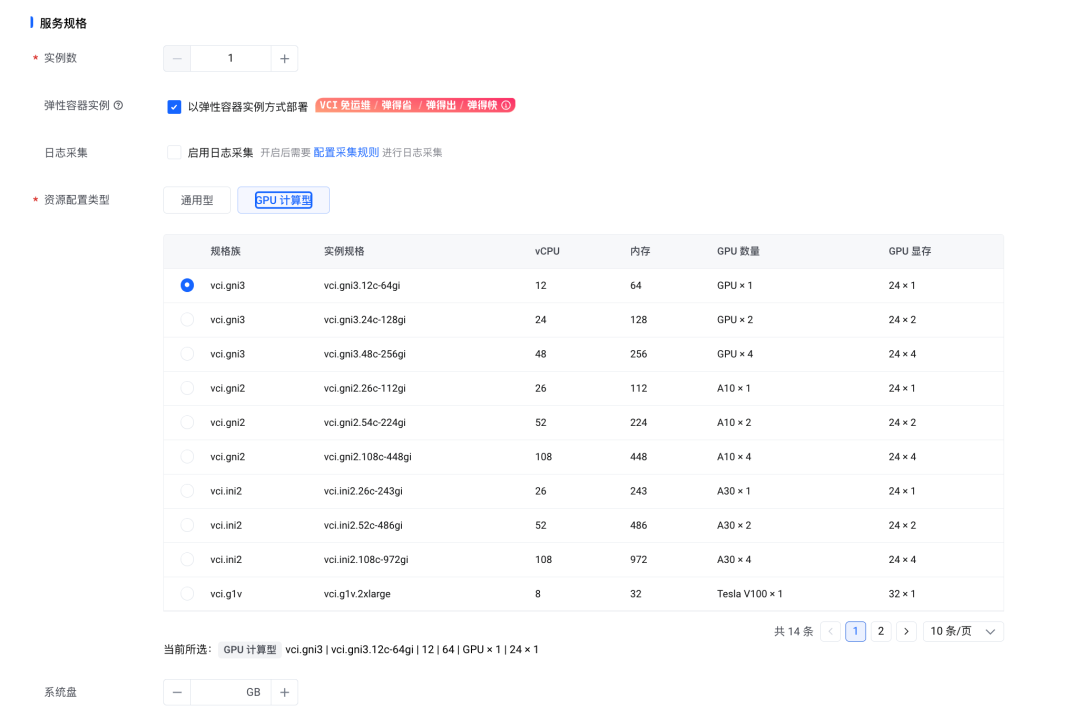Viewport: 1080px width, 718px height.
Task: Increase 实例数 with the plus icon
Action: tap(284, 59)
